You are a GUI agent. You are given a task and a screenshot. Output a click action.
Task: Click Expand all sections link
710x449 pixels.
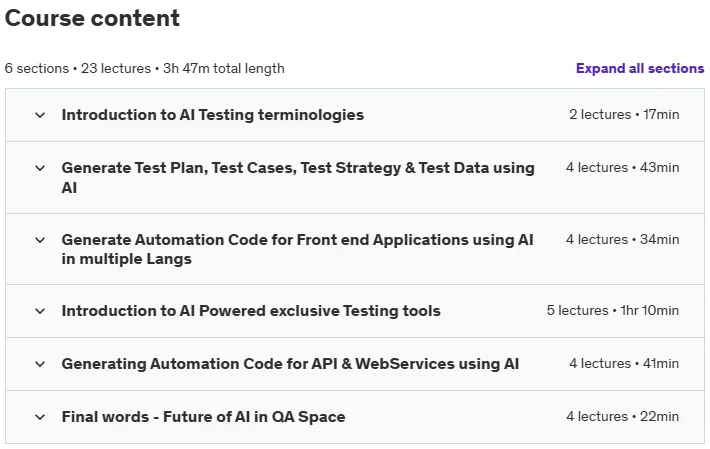tap(640, 68)
